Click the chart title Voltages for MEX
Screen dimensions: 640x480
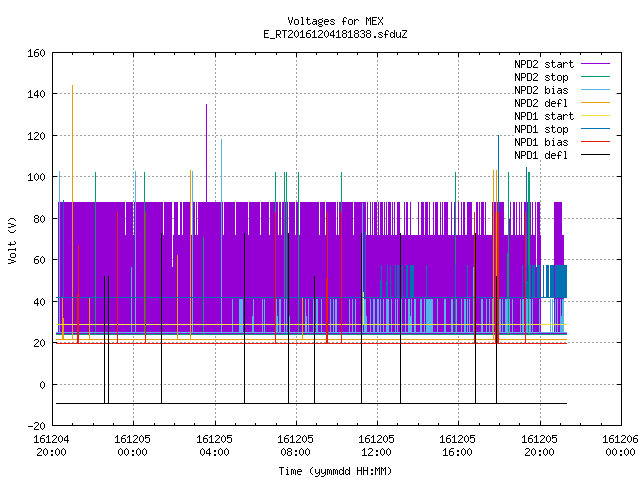(x=336, y=21)
